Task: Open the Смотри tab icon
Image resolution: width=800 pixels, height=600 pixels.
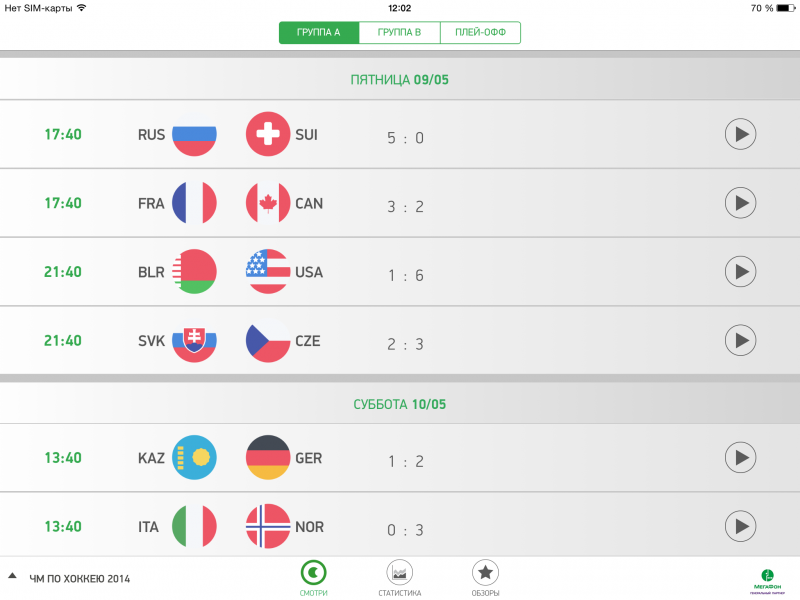Action: point(315,573)
